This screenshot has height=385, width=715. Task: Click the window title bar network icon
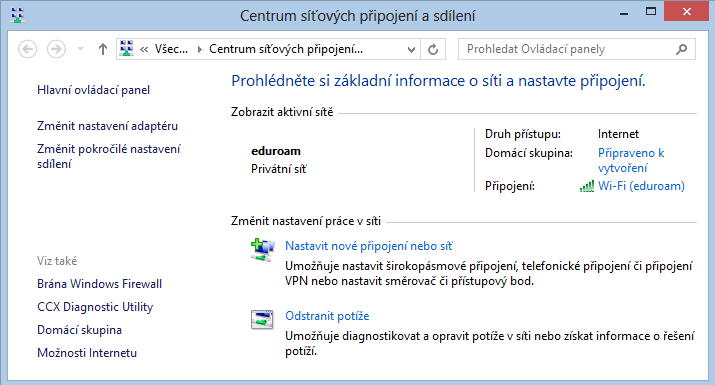coord(17,15)
